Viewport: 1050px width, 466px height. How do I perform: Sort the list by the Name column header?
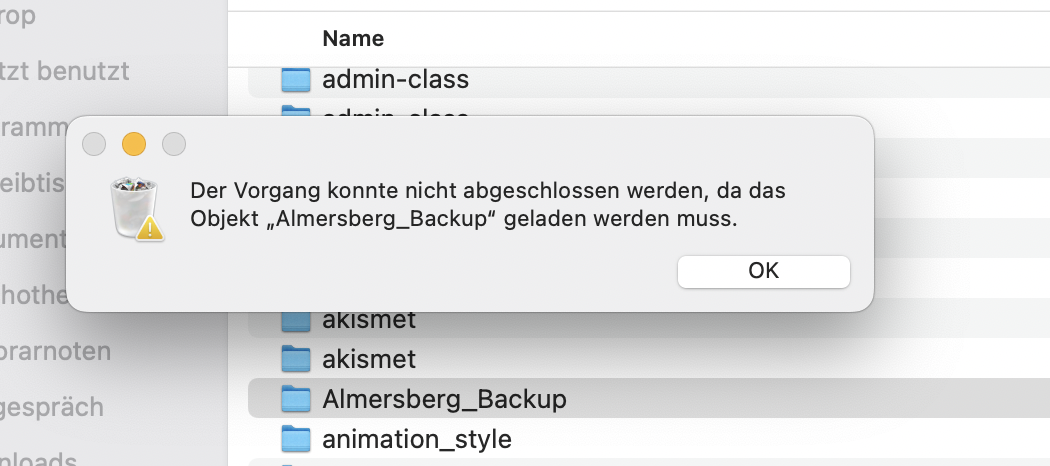(x=353, y=39)
